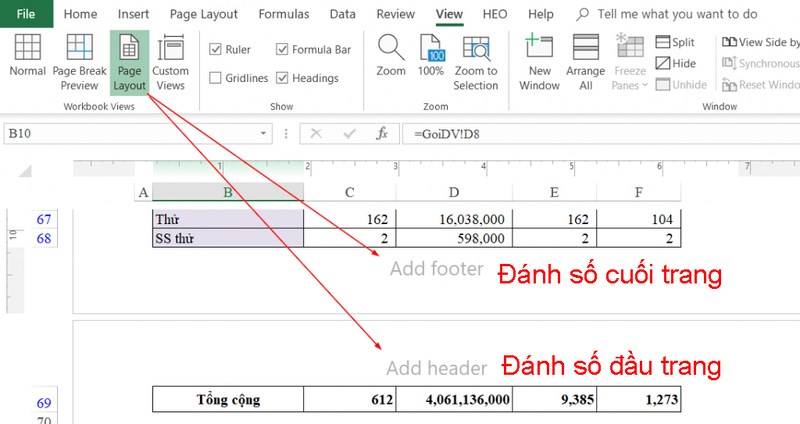Switch to the Formulas tab
The image size is (800, 424).
tap(284, 14)
